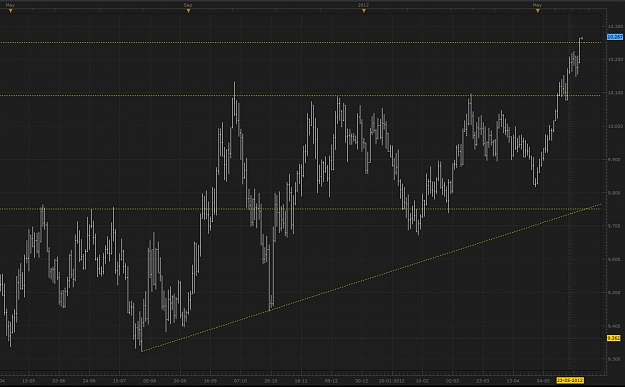Click the 9.600 price axis label
This screenshot has width=625, height=387.
pos(613,259)
